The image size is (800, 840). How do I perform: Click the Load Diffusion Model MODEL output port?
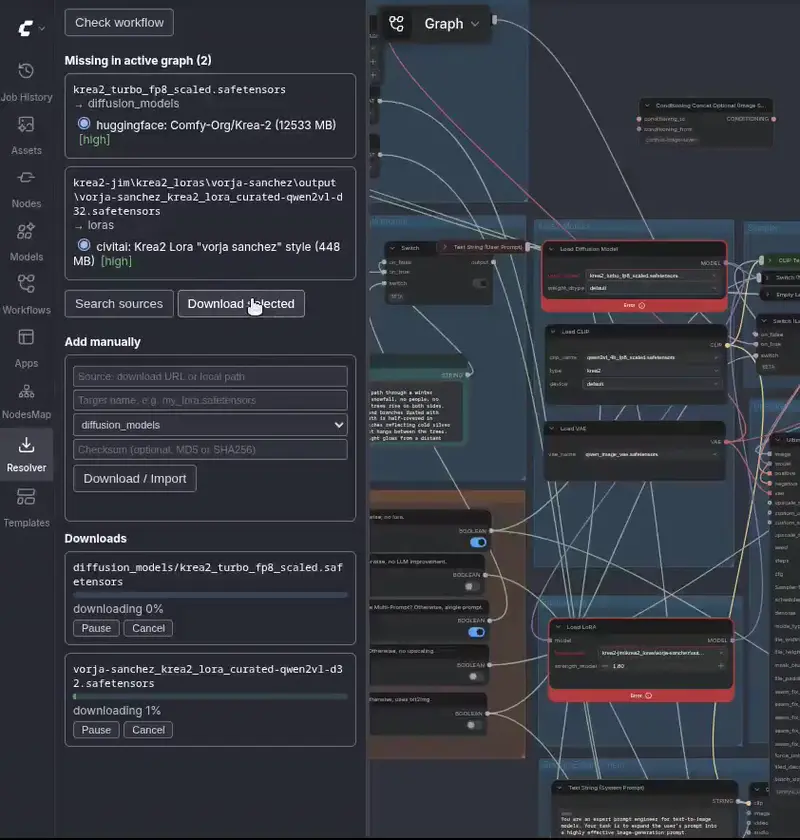pyautogui.click(x=726, y=263)
